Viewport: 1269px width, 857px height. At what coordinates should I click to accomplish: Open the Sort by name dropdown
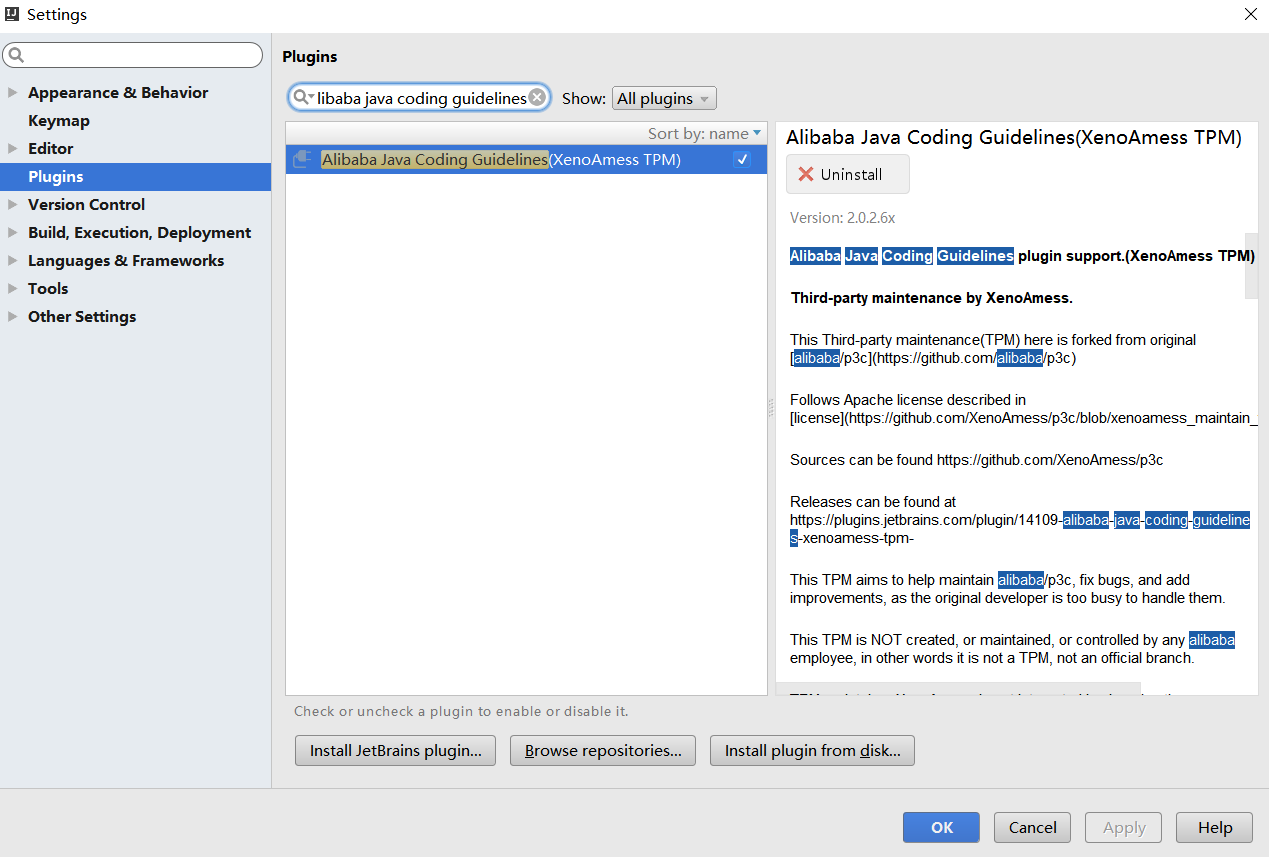(704, 133)
